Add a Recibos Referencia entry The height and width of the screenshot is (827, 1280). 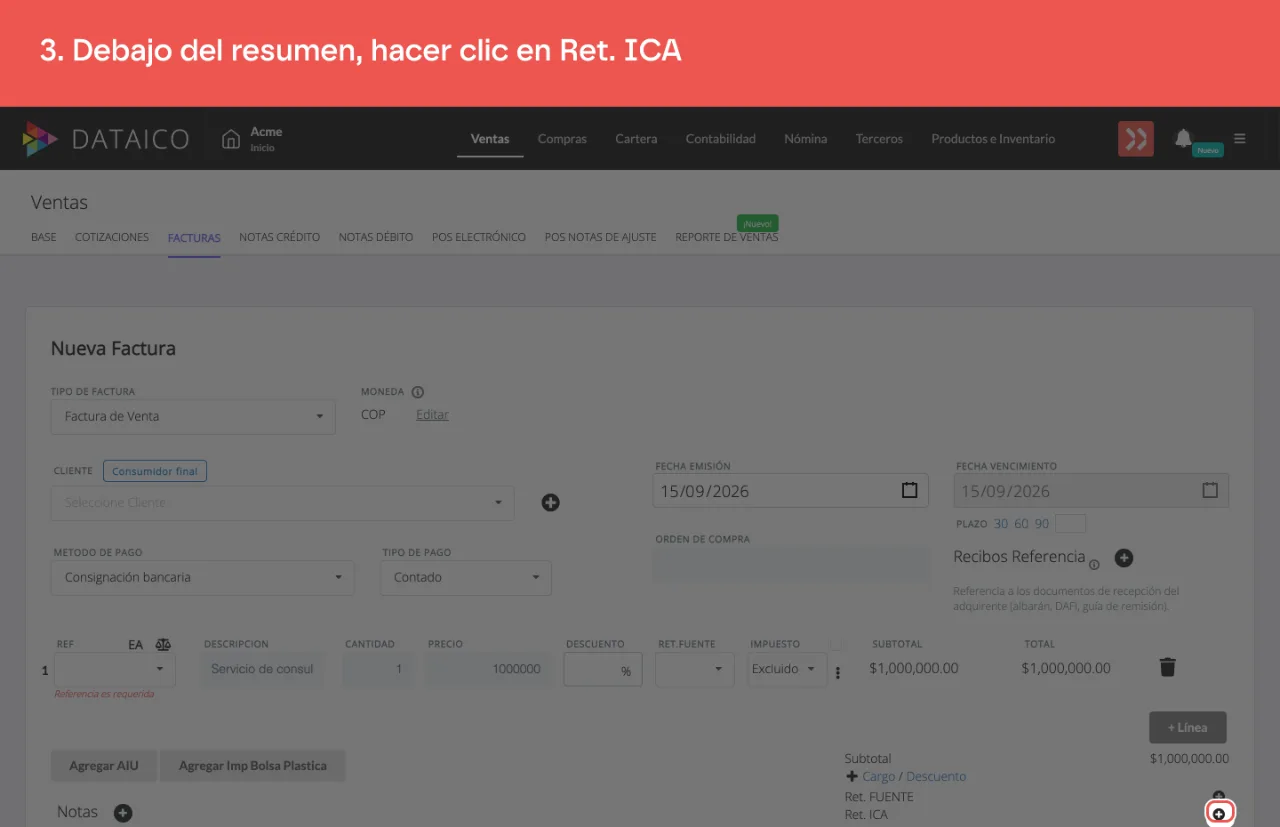point(1124,558)
